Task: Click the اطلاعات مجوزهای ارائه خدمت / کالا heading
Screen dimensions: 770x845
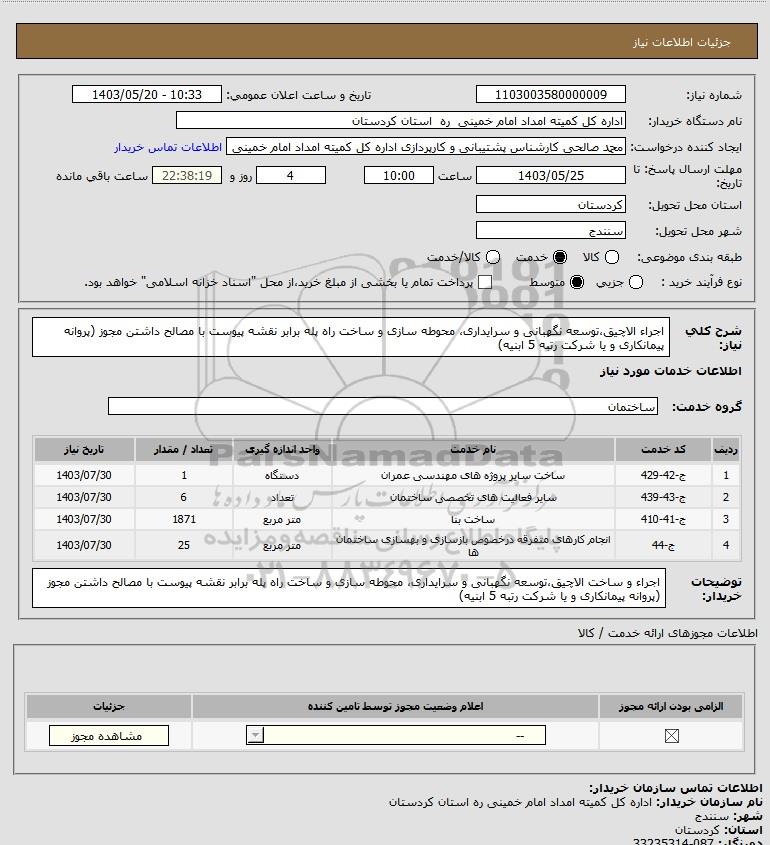Action: click(x=668, y=633)
